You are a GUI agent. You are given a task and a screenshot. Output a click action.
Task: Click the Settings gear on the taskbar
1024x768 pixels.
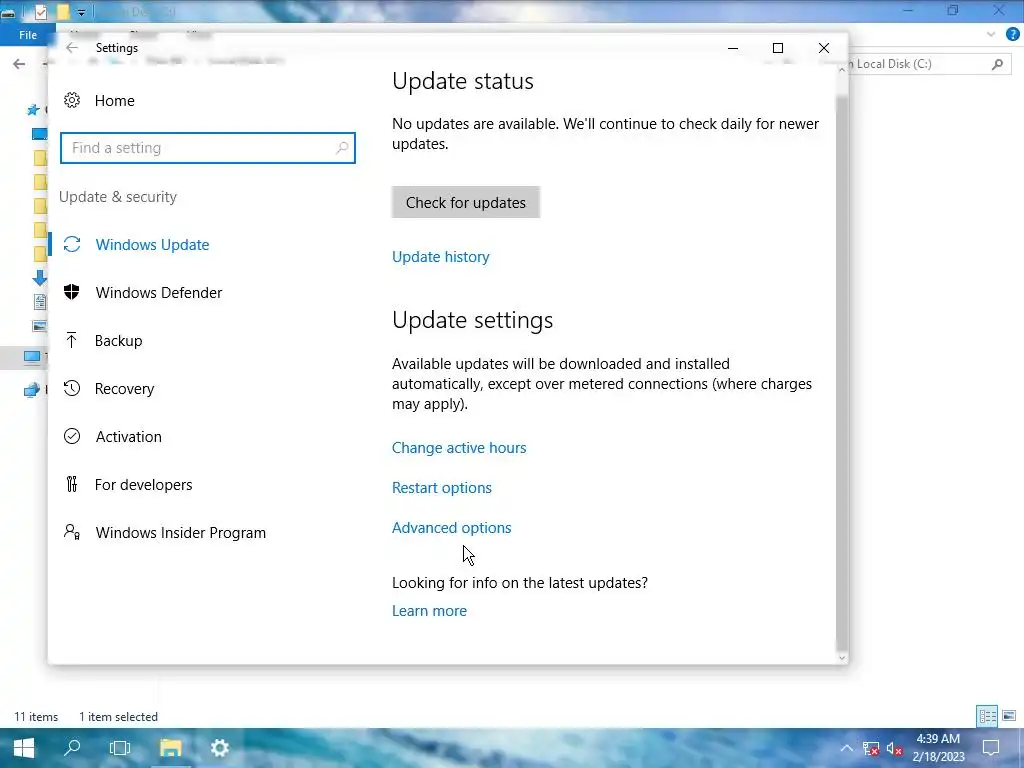click(x=219, y=748)
